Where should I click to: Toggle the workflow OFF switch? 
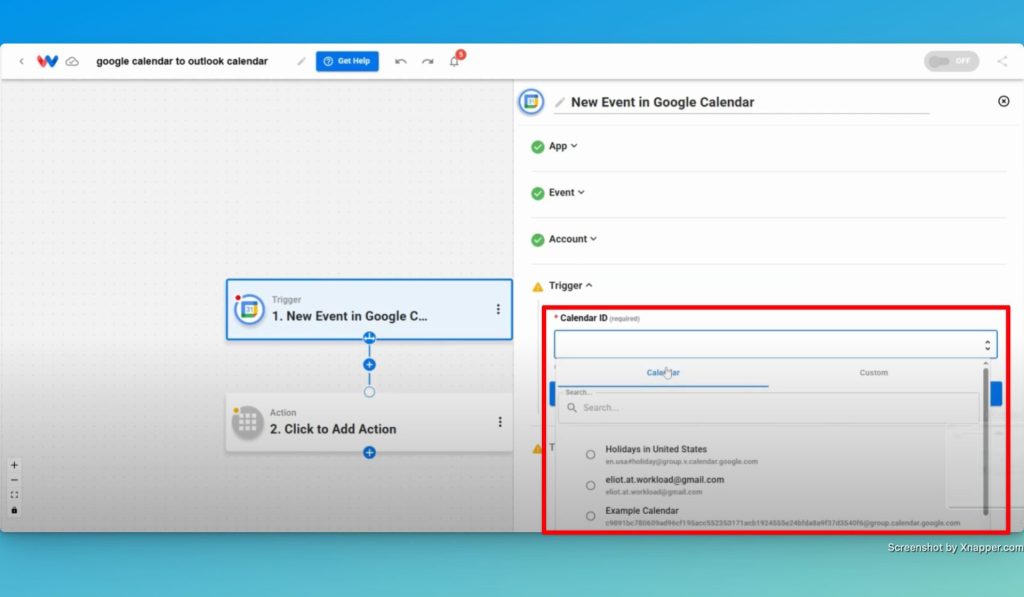(x=951, y=61)
